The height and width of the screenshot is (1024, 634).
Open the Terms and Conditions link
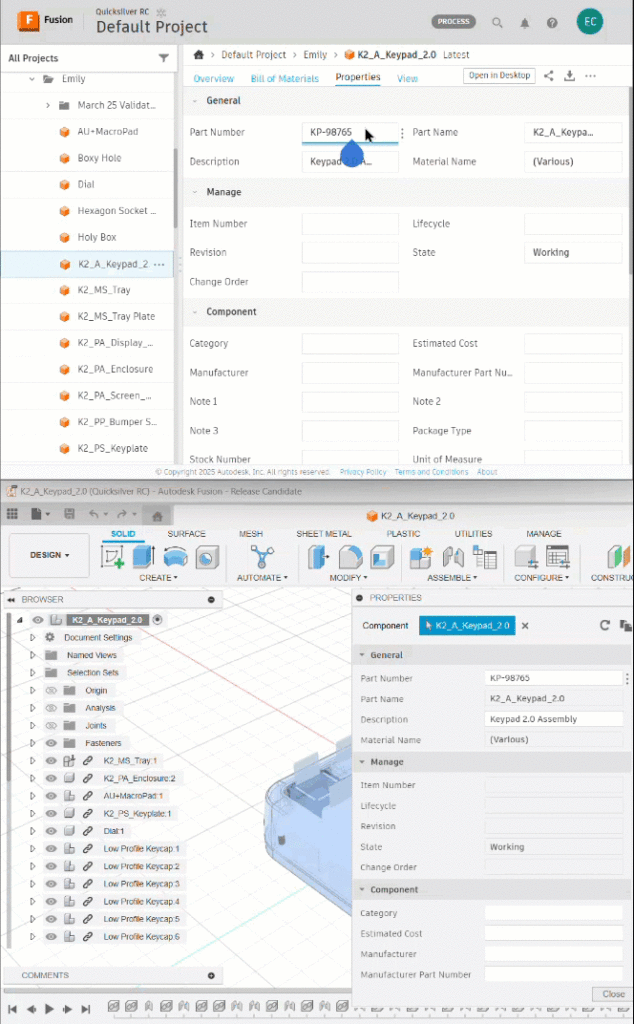(432, 472)
